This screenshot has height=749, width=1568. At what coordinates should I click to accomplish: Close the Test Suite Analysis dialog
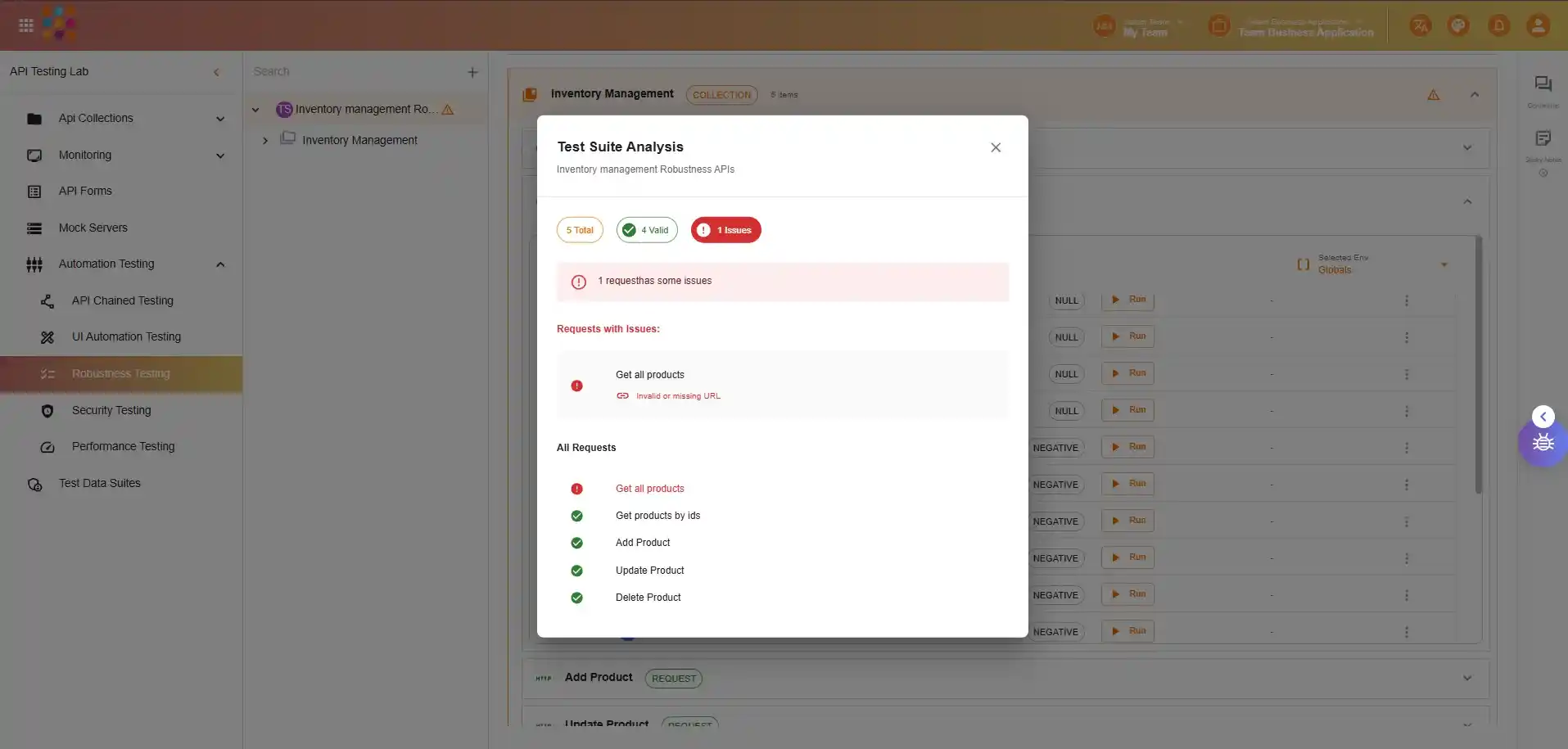tap(995, 147)
